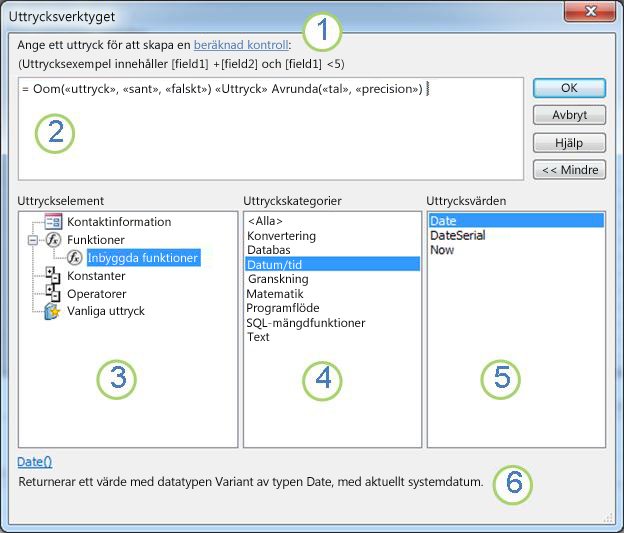Click the Konstanter tree icon
The image size is (624, 533).
(x=53, y=275)
